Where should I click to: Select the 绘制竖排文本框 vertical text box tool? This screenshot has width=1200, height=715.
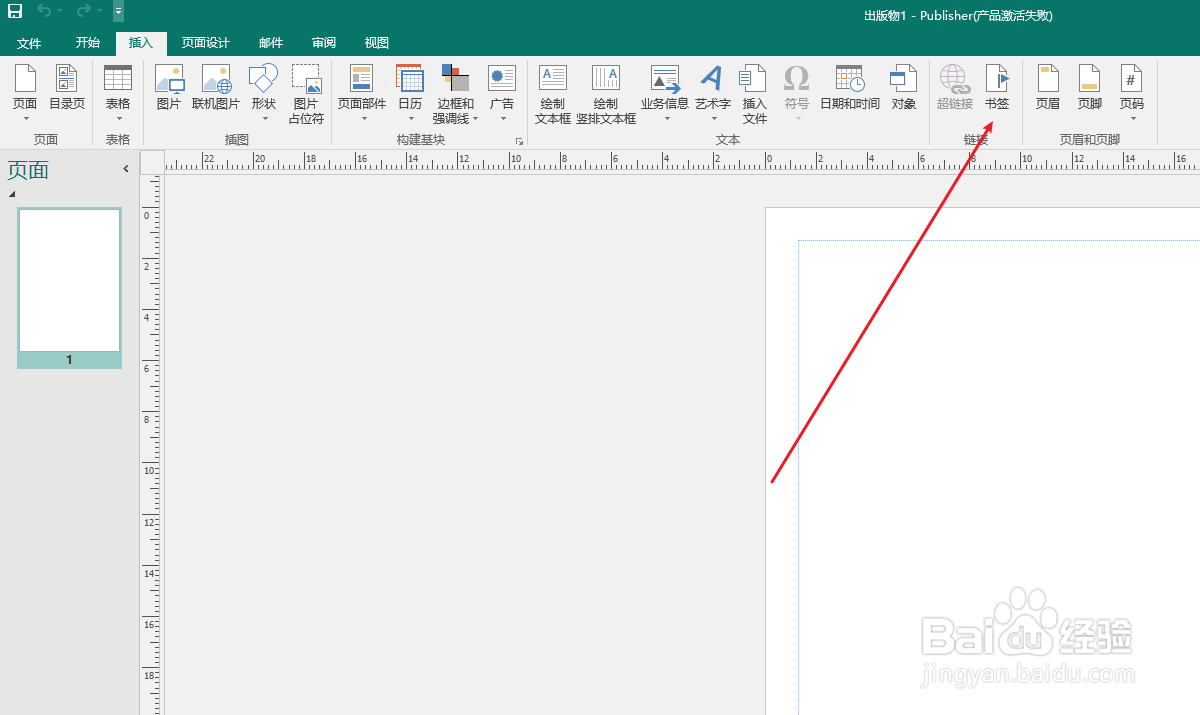[606, 93]
